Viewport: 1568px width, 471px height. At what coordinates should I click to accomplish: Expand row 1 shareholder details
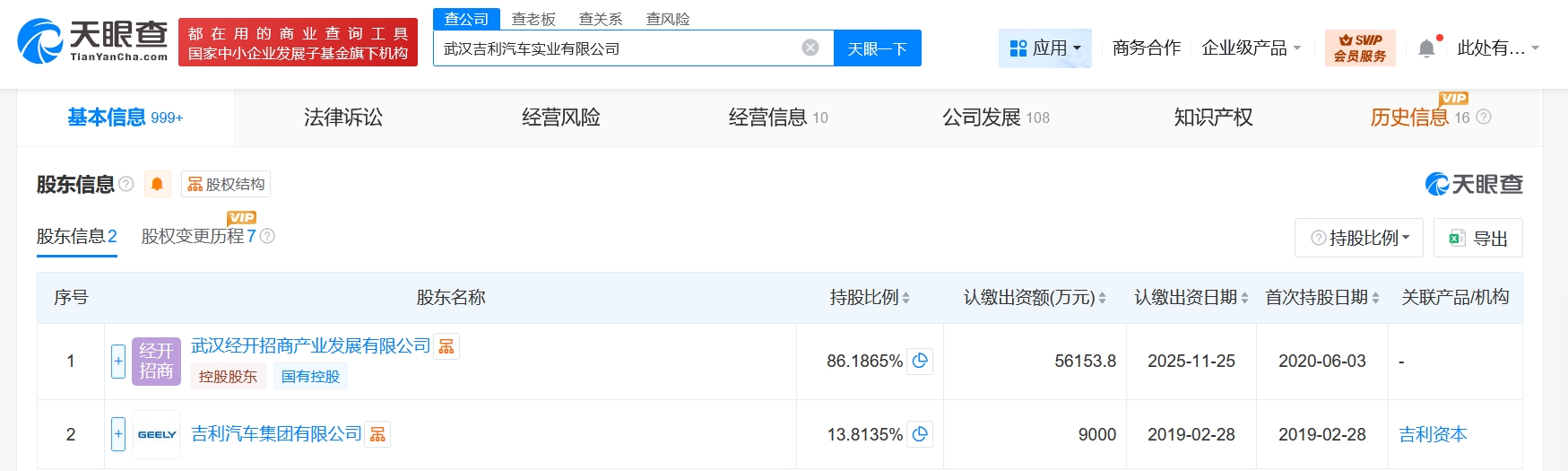(118, 361)
